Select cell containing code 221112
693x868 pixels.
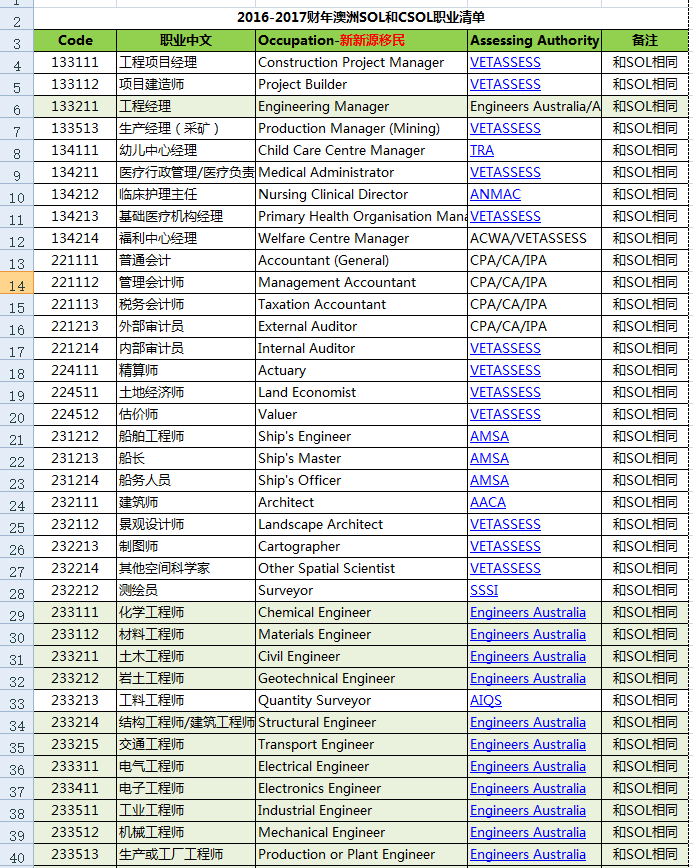(x=75, y=282)
